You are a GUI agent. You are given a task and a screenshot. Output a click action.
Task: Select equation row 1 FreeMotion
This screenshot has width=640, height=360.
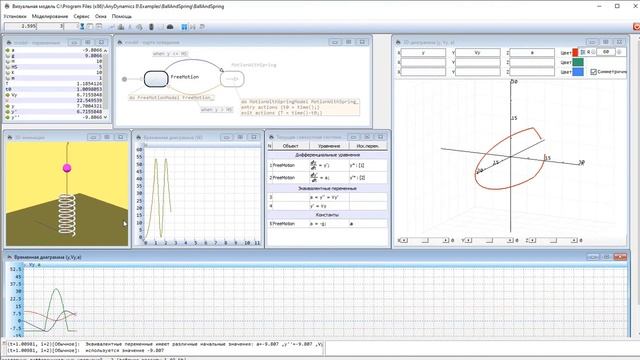(x=327, y=165)
